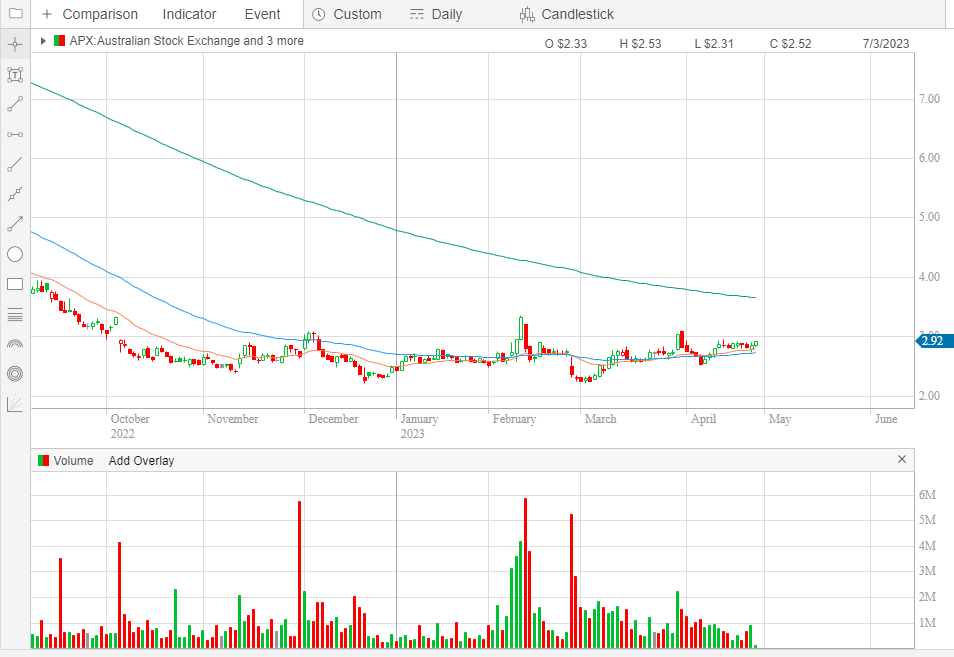This screenshot has width=954, height=657.
Task: Click the 3M volume axis label
Action: (927, 571)
